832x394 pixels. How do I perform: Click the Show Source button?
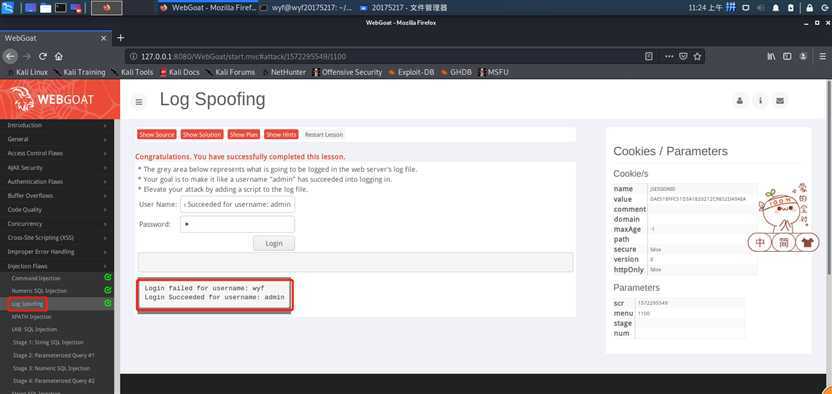click(157, 135)
